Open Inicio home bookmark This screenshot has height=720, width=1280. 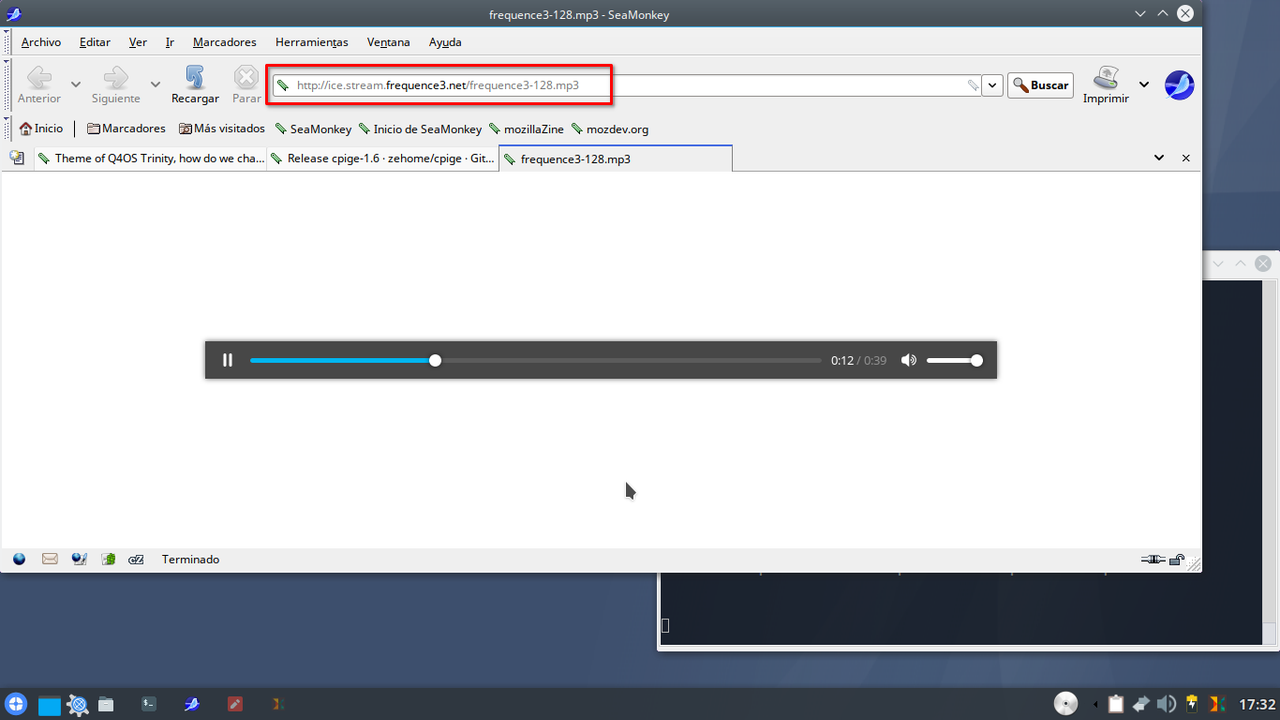[x=41, y=129]
